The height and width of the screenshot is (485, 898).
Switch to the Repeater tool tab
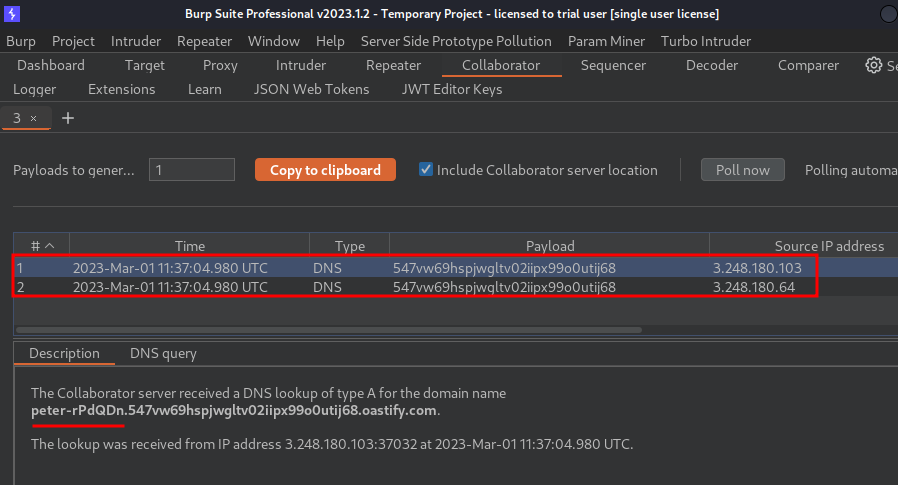click(x=393, y=65)
